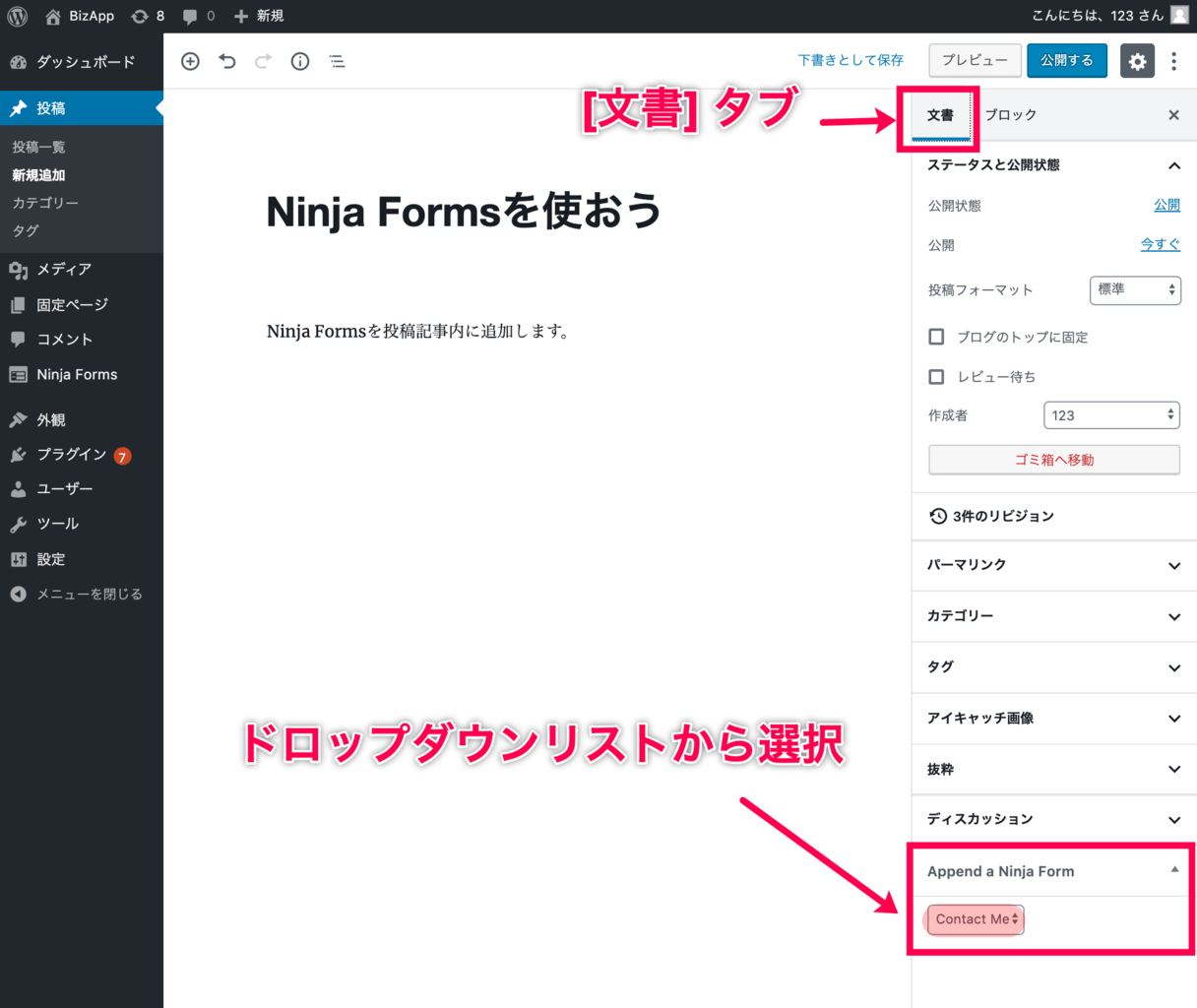Viewport: 1197px width, 1008px height.
Task: Redo the edit
Action: click(x=263, y=61)
